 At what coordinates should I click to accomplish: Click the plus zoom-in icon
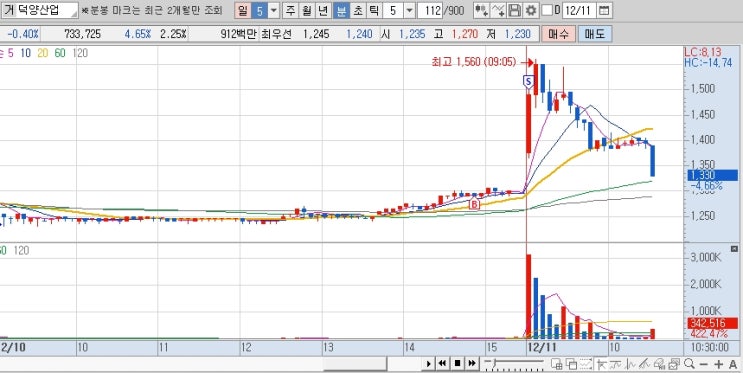click(x=718, y=364)
